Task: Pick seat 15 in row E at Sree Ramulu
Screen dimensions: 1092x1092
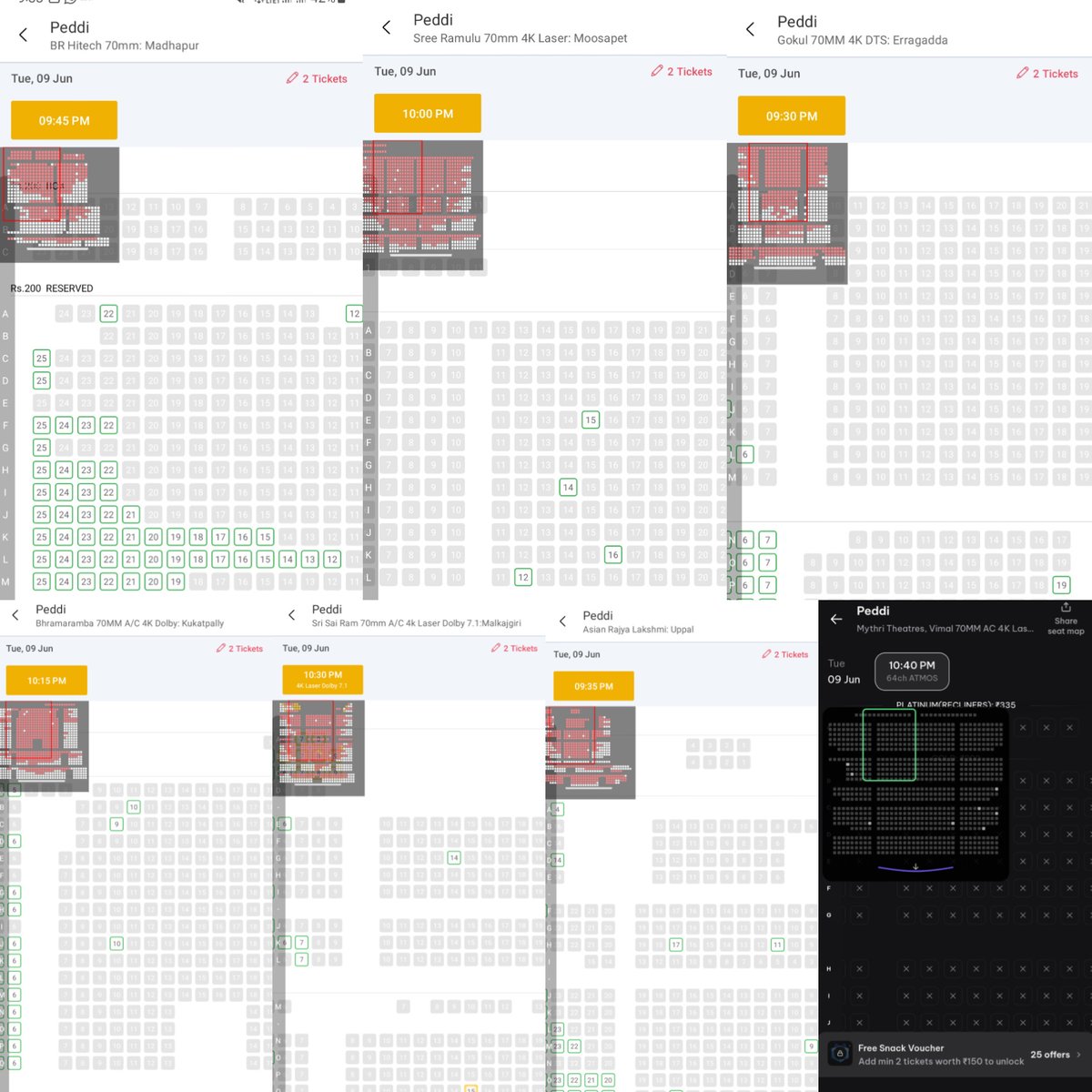Action: 591,420
